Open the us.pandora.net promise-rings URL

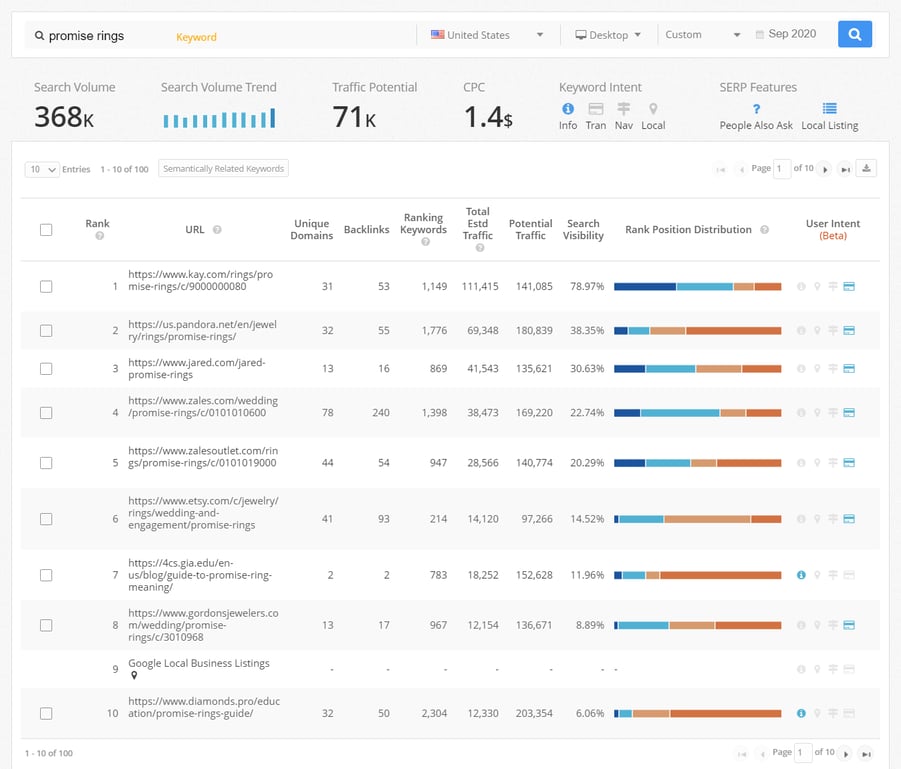tap(202, 330)
